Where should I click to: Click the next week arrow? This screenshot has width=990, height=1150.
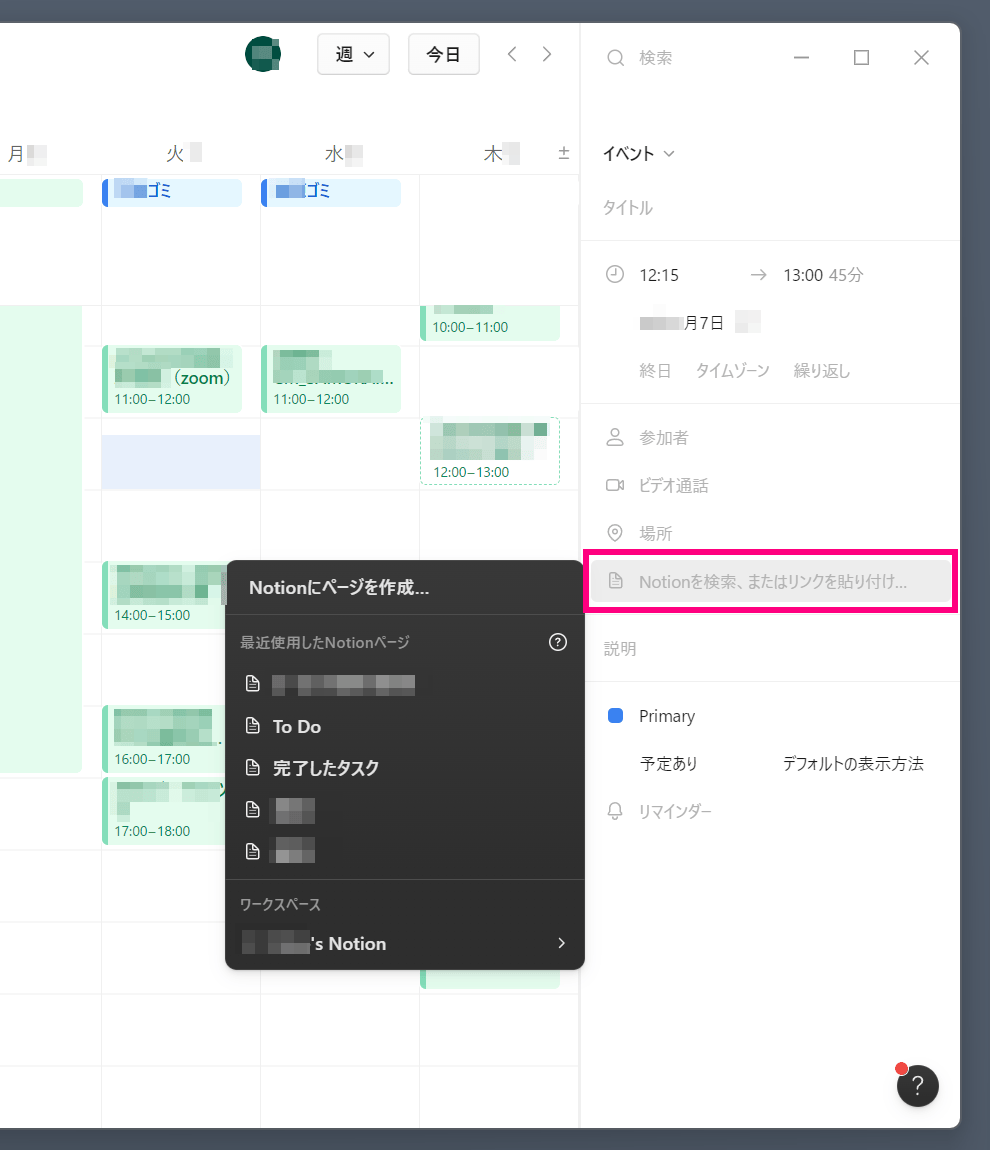coord(547,55)
